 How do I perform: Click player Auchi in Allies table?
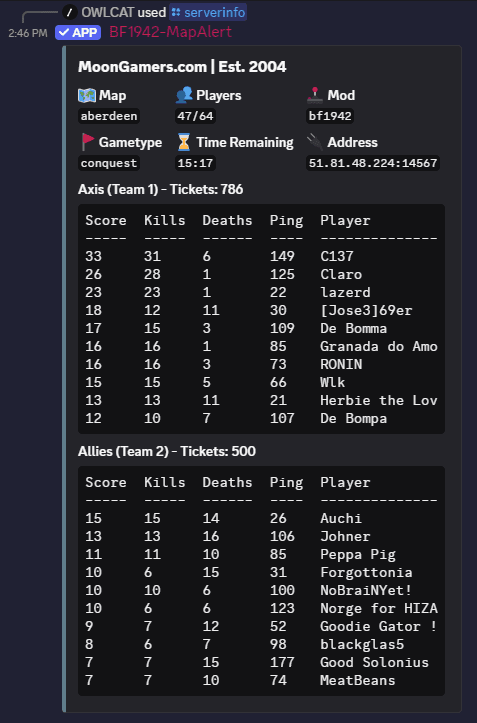click(341, 518)
